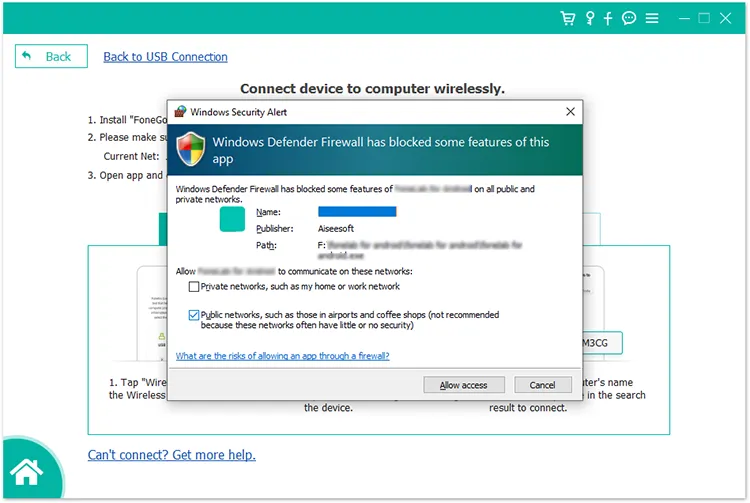This screenshot has height=503, width=750.
Task: Cancel the firewall alert
Action: tap(542, 385)
